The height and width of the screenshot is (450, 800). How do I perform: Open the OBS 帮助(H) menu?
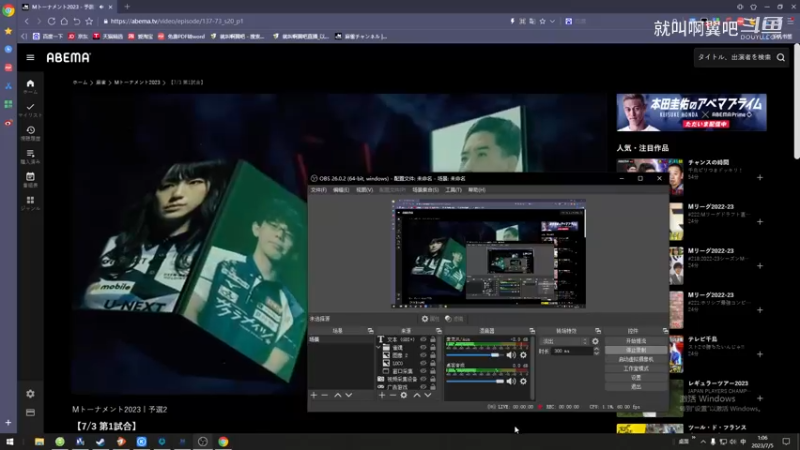(477, 190)
